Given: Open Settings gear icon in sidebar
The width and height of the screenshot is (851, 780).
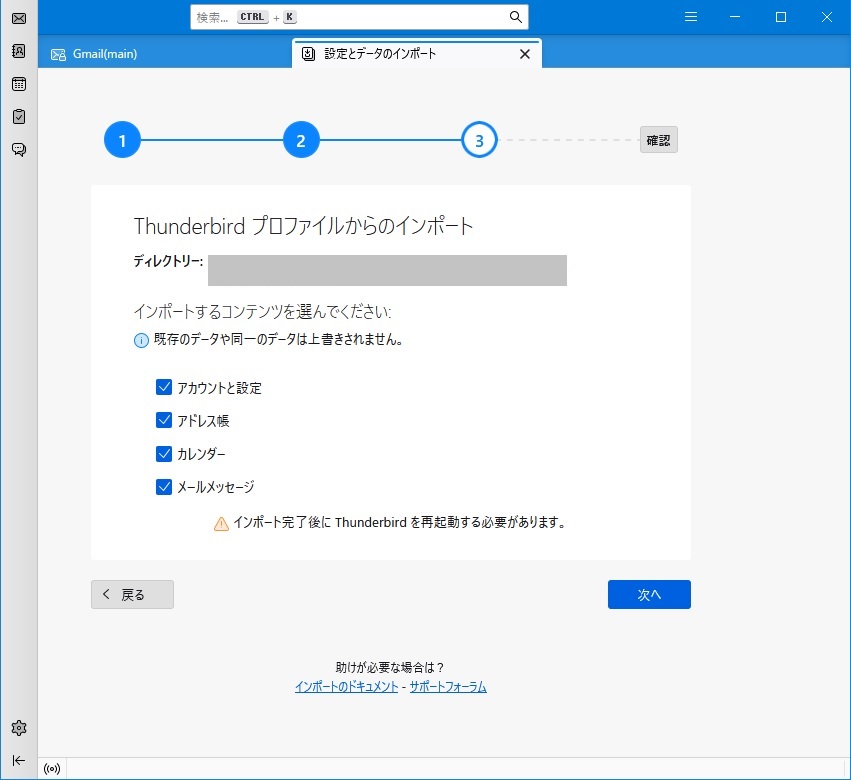Looking at the screenshot, I should click(x=18, y=727).
